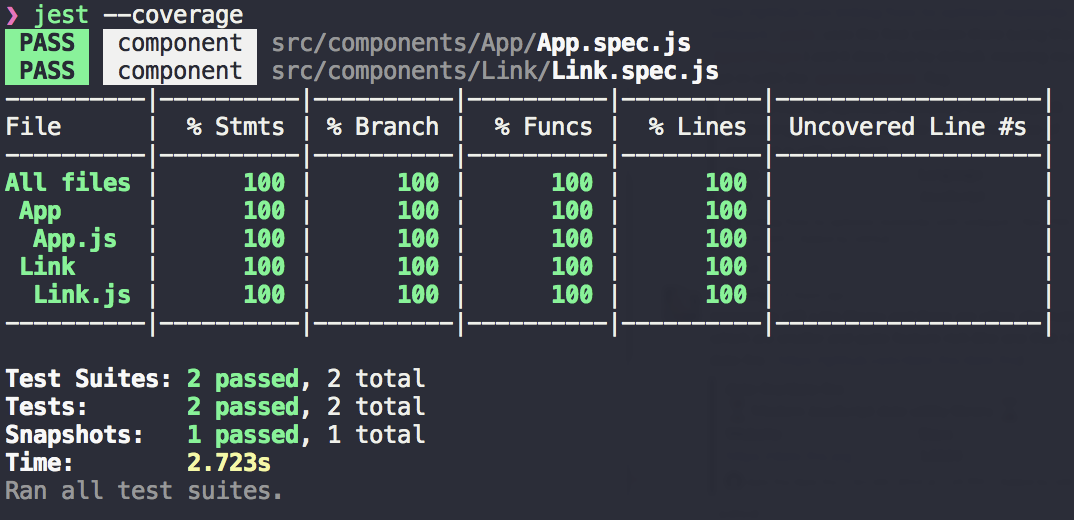
Task: Click '1 passed' in Snapshots line
Action: 243,435
